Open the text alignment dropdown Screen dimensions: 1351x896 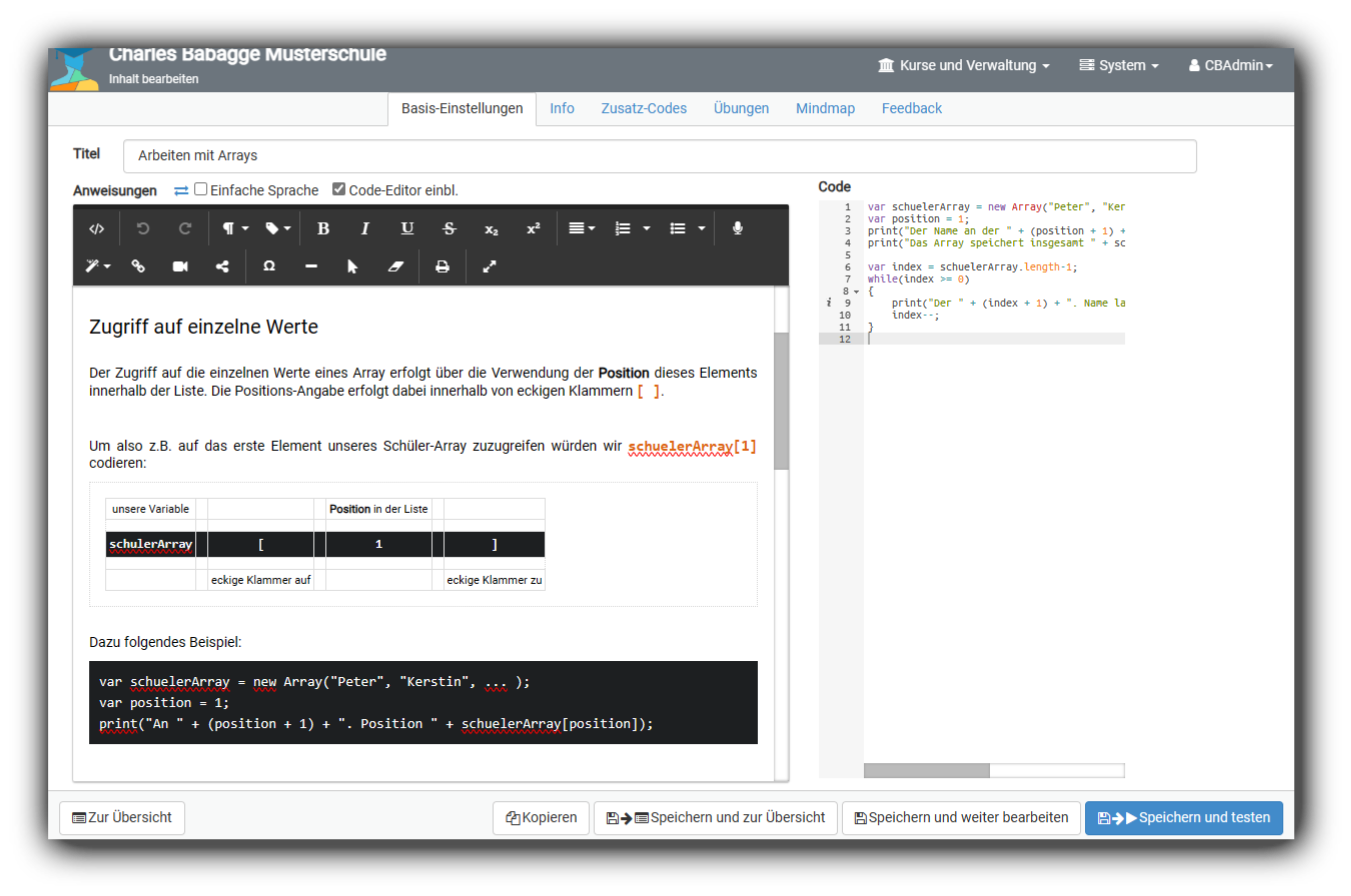pyautogui.click(x=580, y=228)
